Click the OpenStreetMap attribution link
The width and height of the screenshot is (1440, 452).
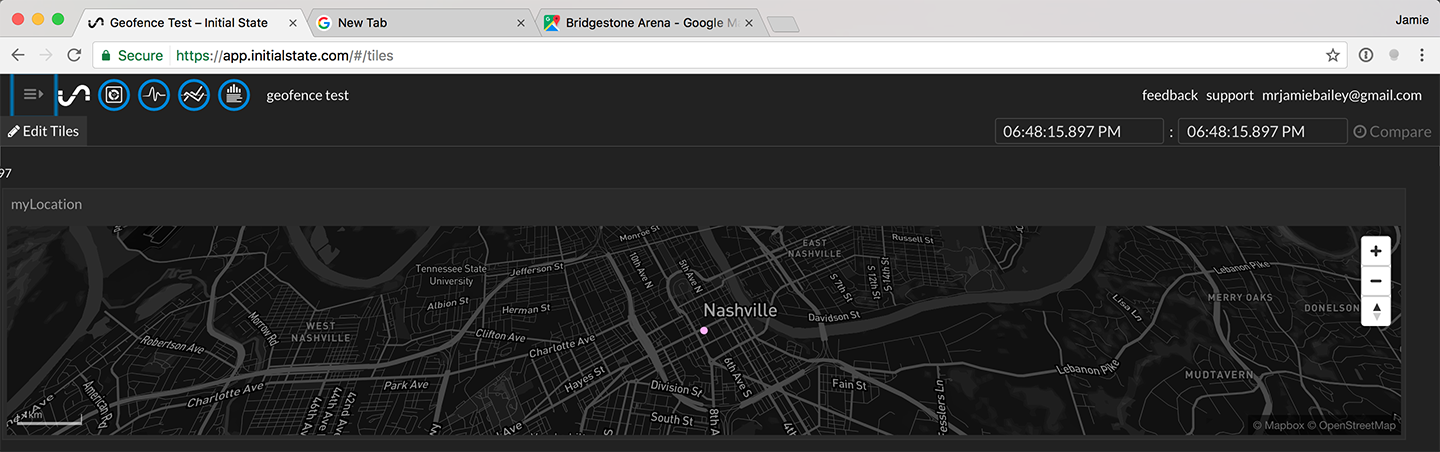coord(1351,426)
